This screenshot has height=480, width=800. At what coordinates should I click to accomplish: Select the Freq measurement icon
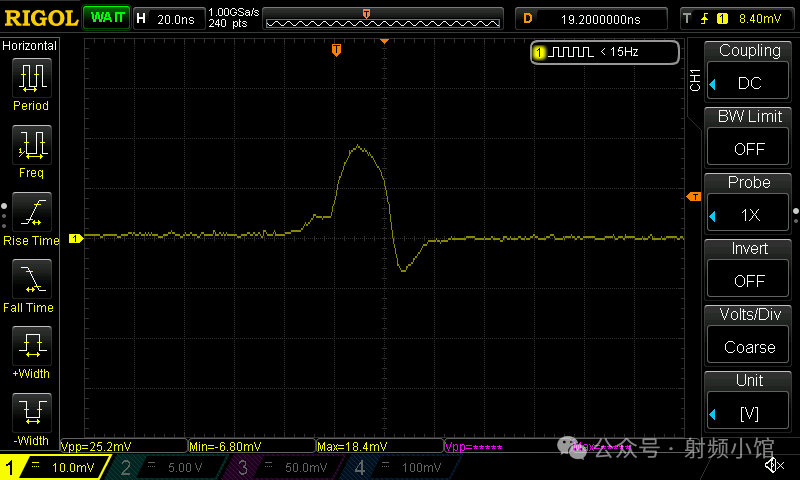(x=31, y=146)
